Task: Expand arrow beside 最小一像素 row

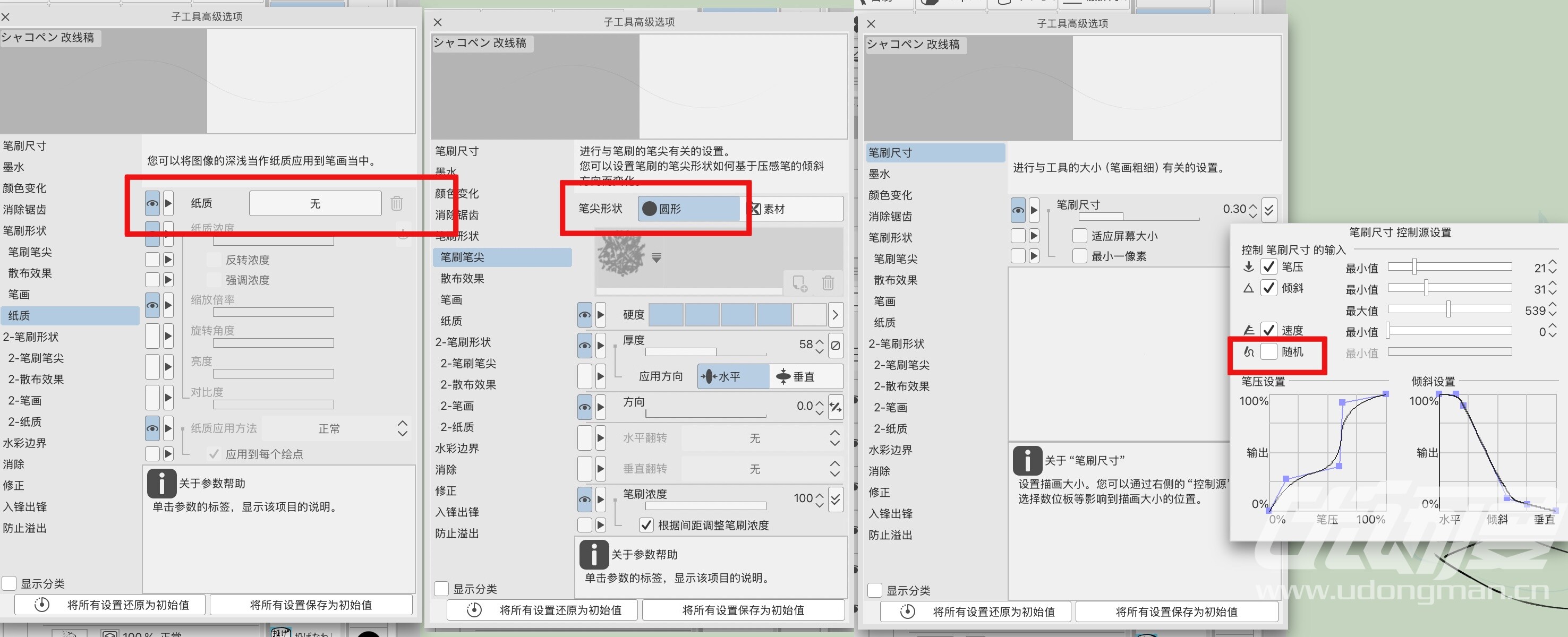Action: coord(1034,255)
